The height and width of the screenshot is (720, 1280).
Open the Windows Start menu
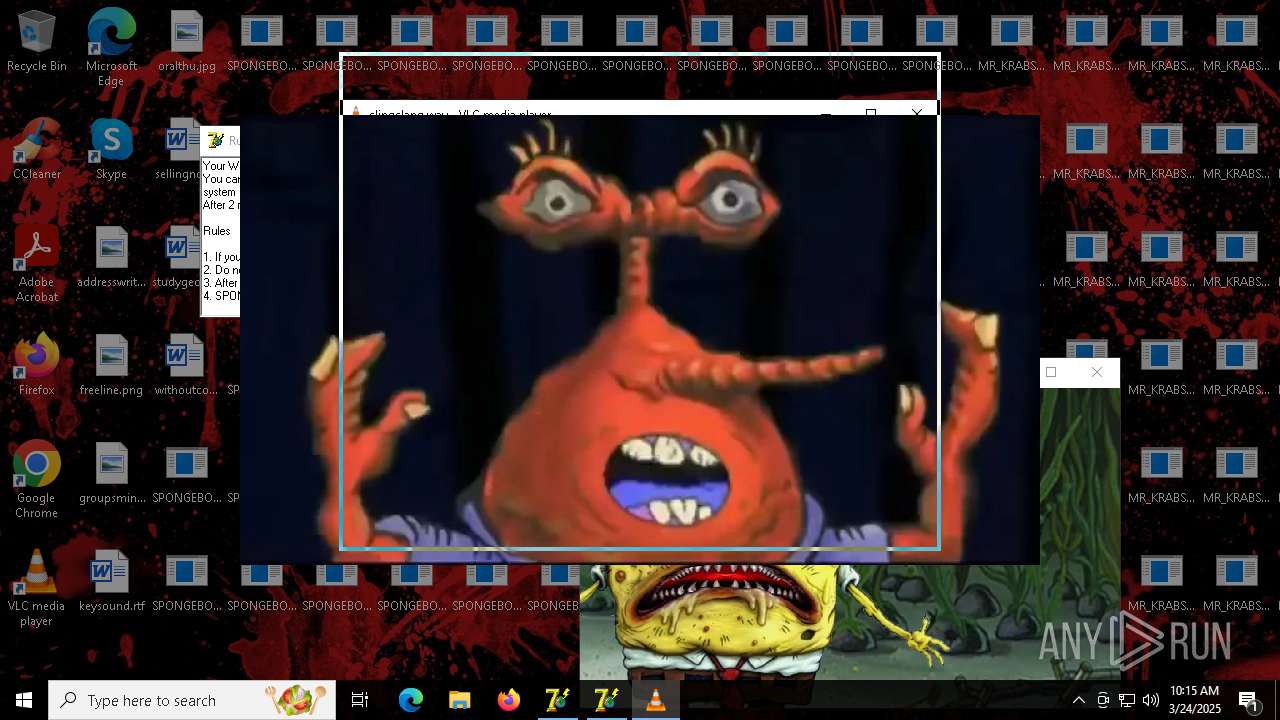tap(24, 700)
